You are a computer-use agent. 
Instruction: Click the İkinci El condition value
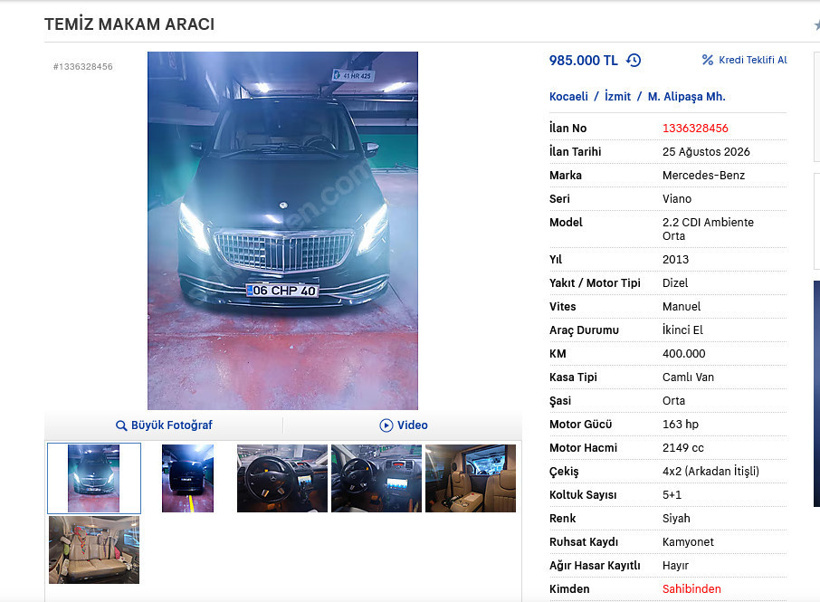682,330
